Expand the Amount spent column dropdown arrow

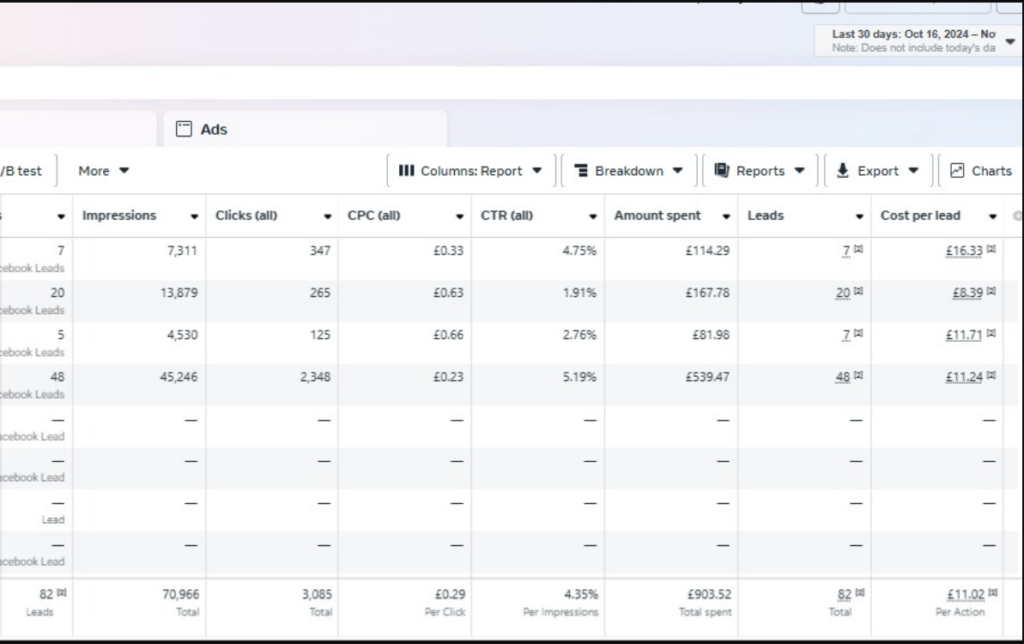[726, 216]
